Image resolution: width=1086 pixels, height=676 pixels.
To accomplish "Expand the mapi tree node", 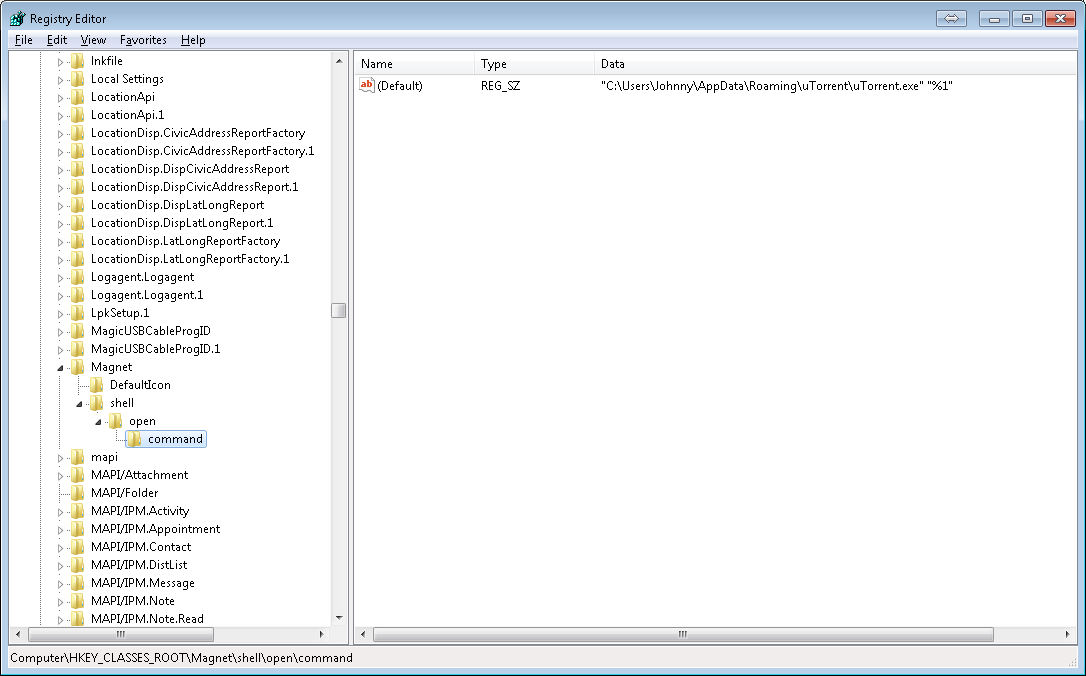I will pos(62,457).
